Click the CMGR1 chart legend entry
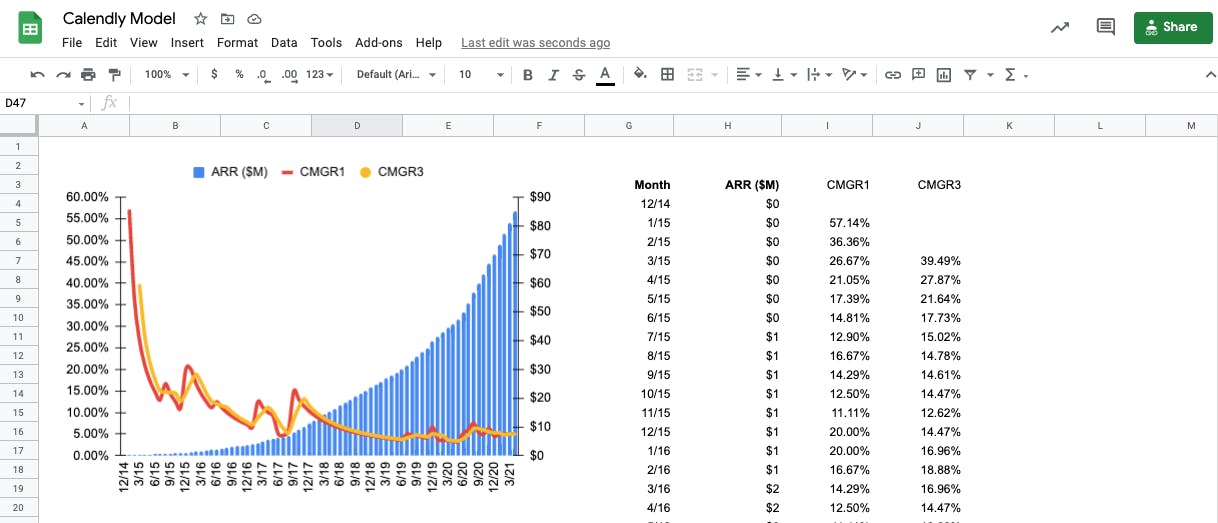The image size is (1218, 523). pyautogui.click(x=314, y=172)
